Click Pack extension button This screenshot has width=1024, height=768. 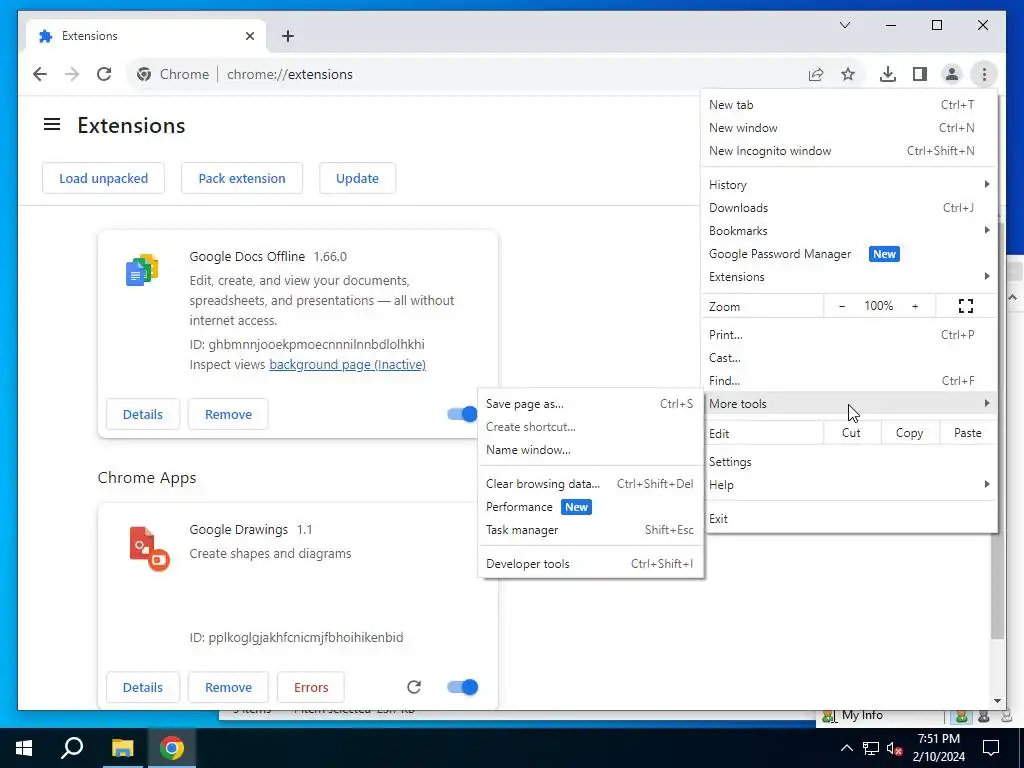[x=242, y=178]
